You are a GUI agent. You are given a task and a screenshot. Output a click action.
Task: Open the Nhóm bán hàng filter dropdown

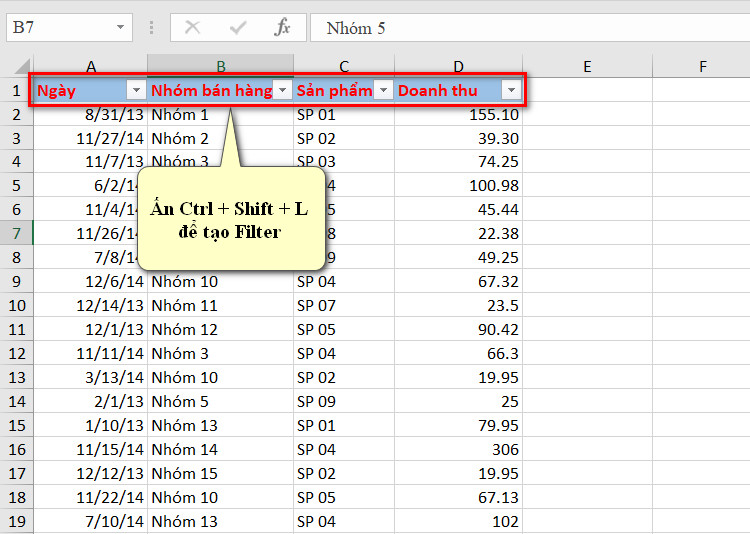(283, 90)
